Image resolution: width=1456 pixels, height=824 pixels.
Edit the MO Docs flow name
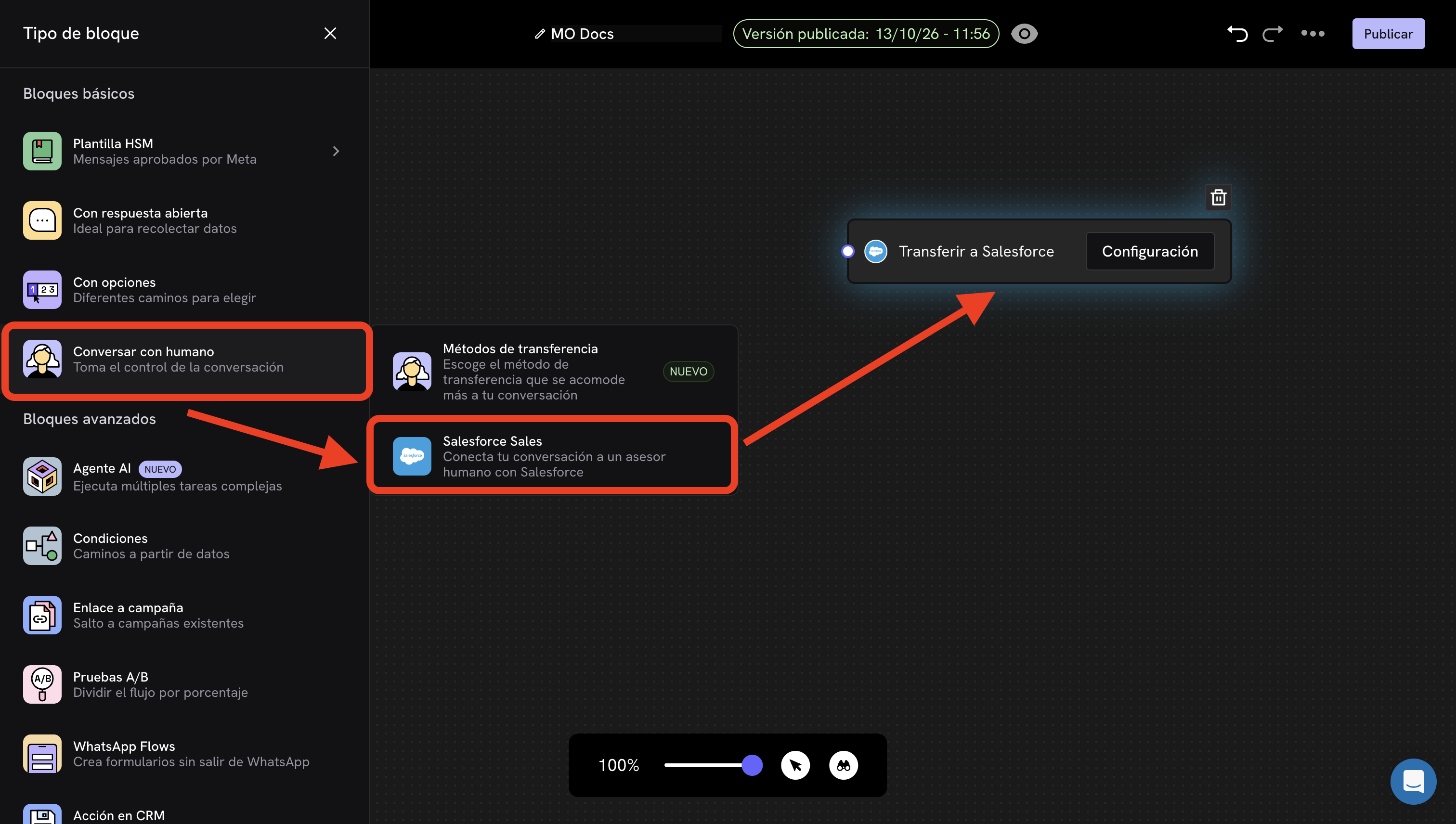(636, 34)
